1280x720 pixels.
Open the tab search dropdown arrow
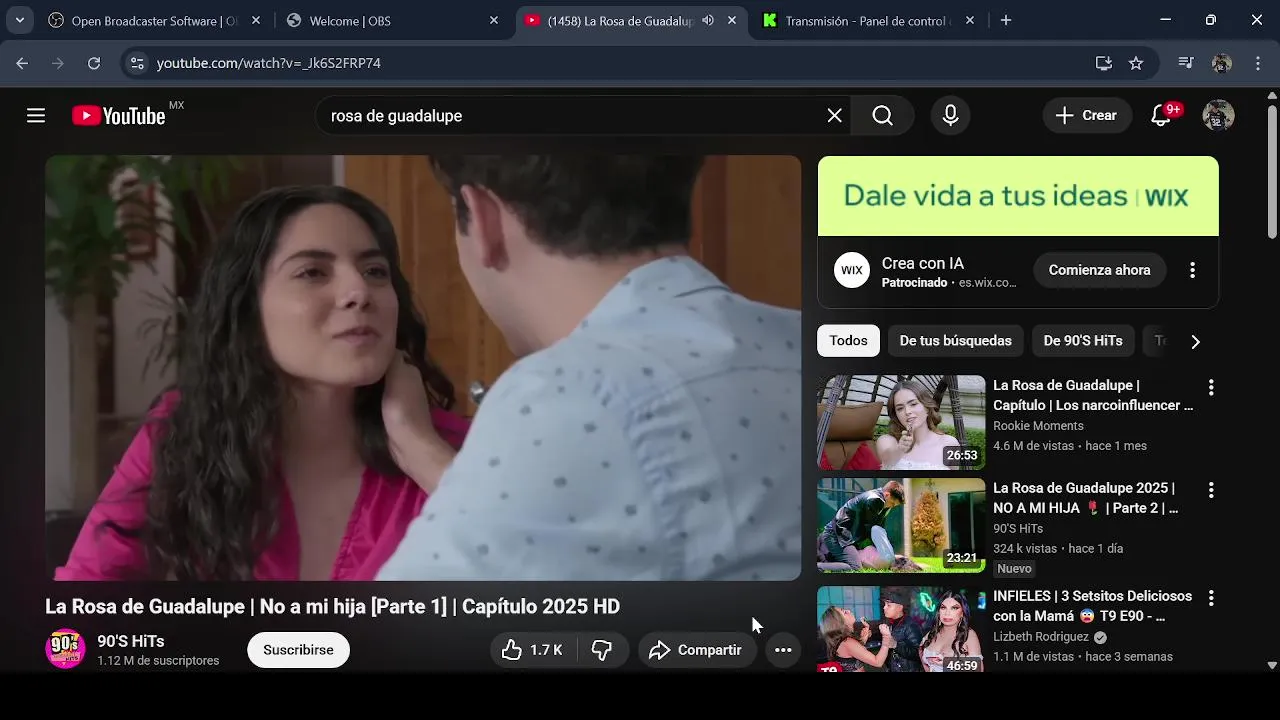pyautogui.click(x=19, y=20)
